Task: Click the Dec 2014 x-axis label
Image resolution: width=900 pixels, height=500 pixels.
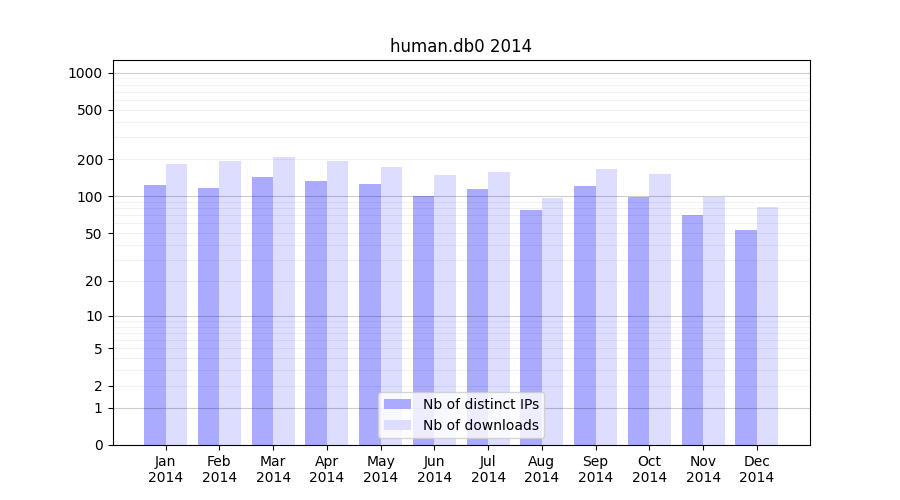Action: tap(756, 469)
